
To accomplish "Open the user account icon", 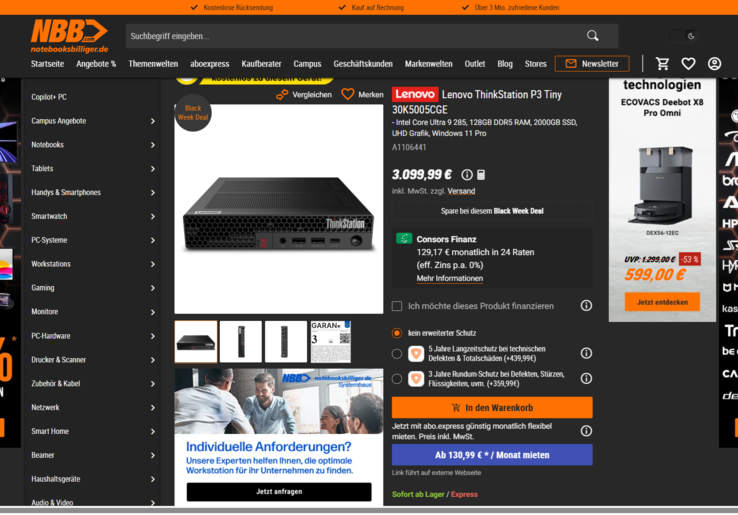I will pyautogui.click(x=714, y=64).
